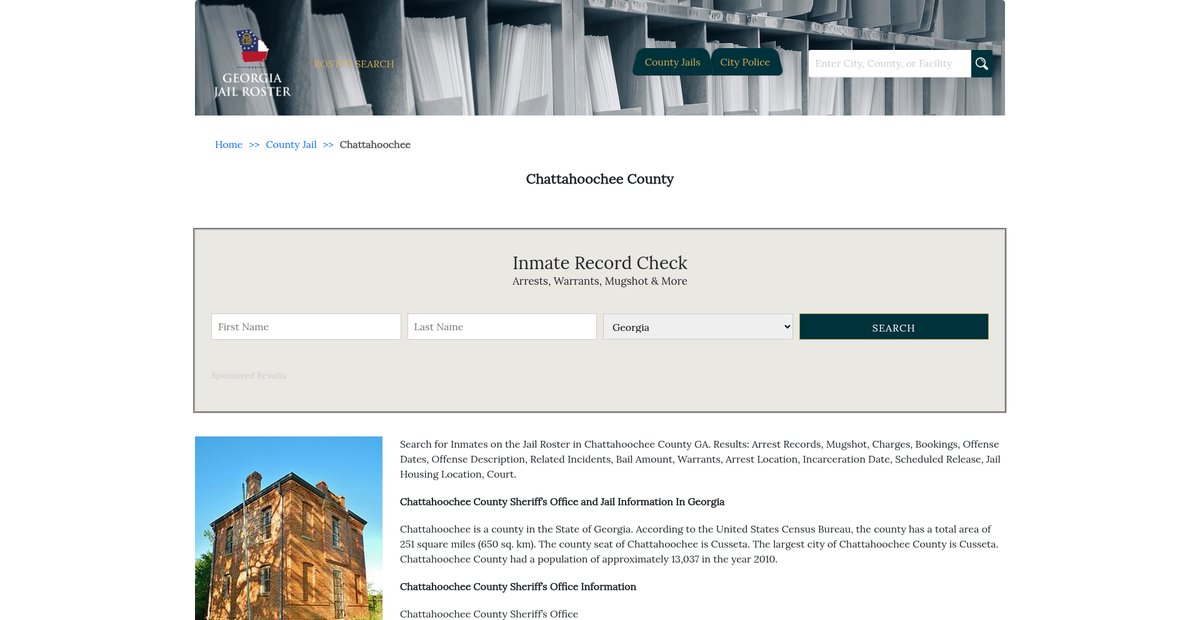This screenshot has height=620, width=1200.
Task: Click the Sheriff's Office Information heading
Action: click(518, 587)
